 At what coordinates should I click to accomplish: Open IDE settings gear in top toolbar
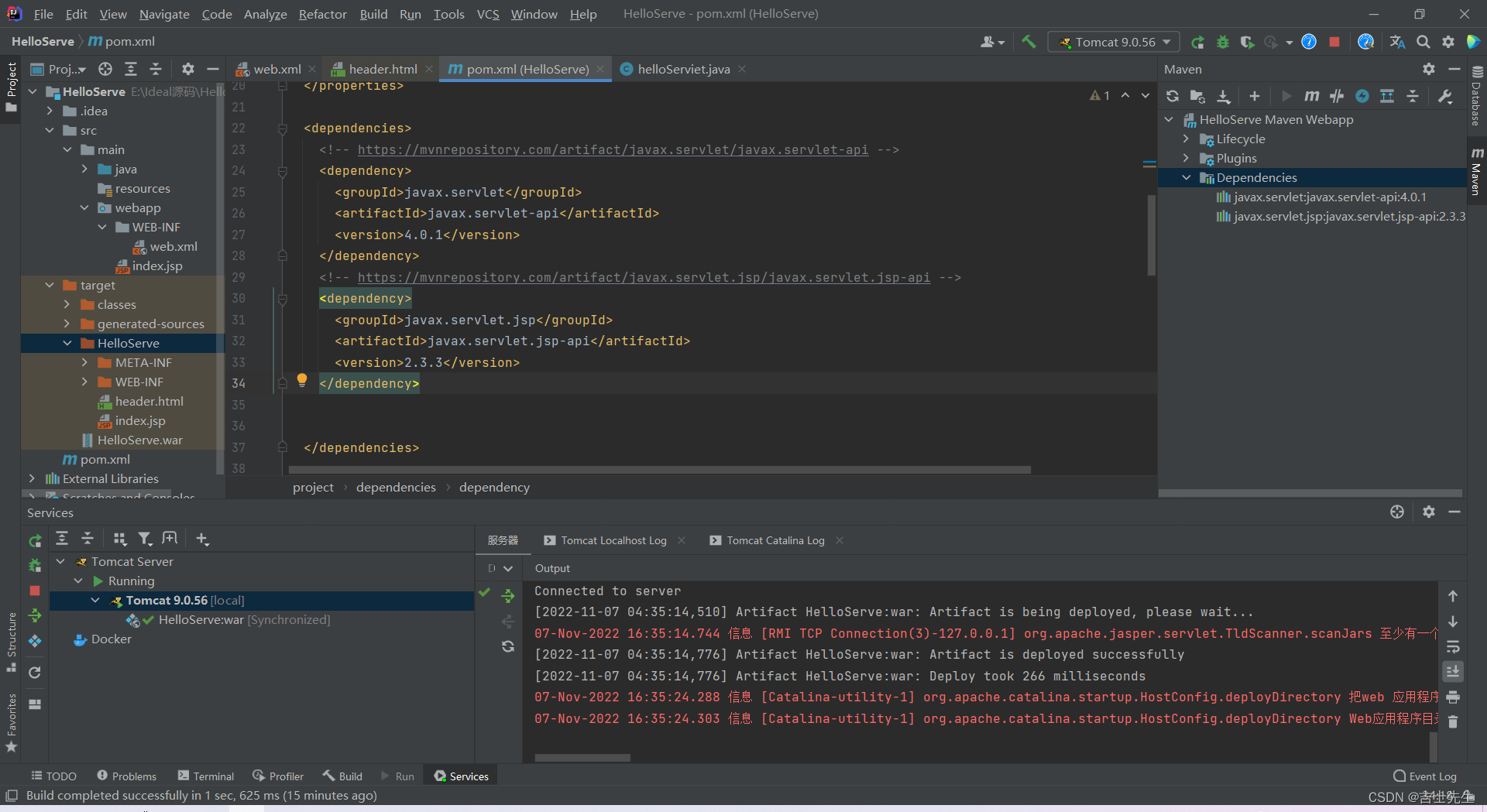click(x=1448, y=42)
